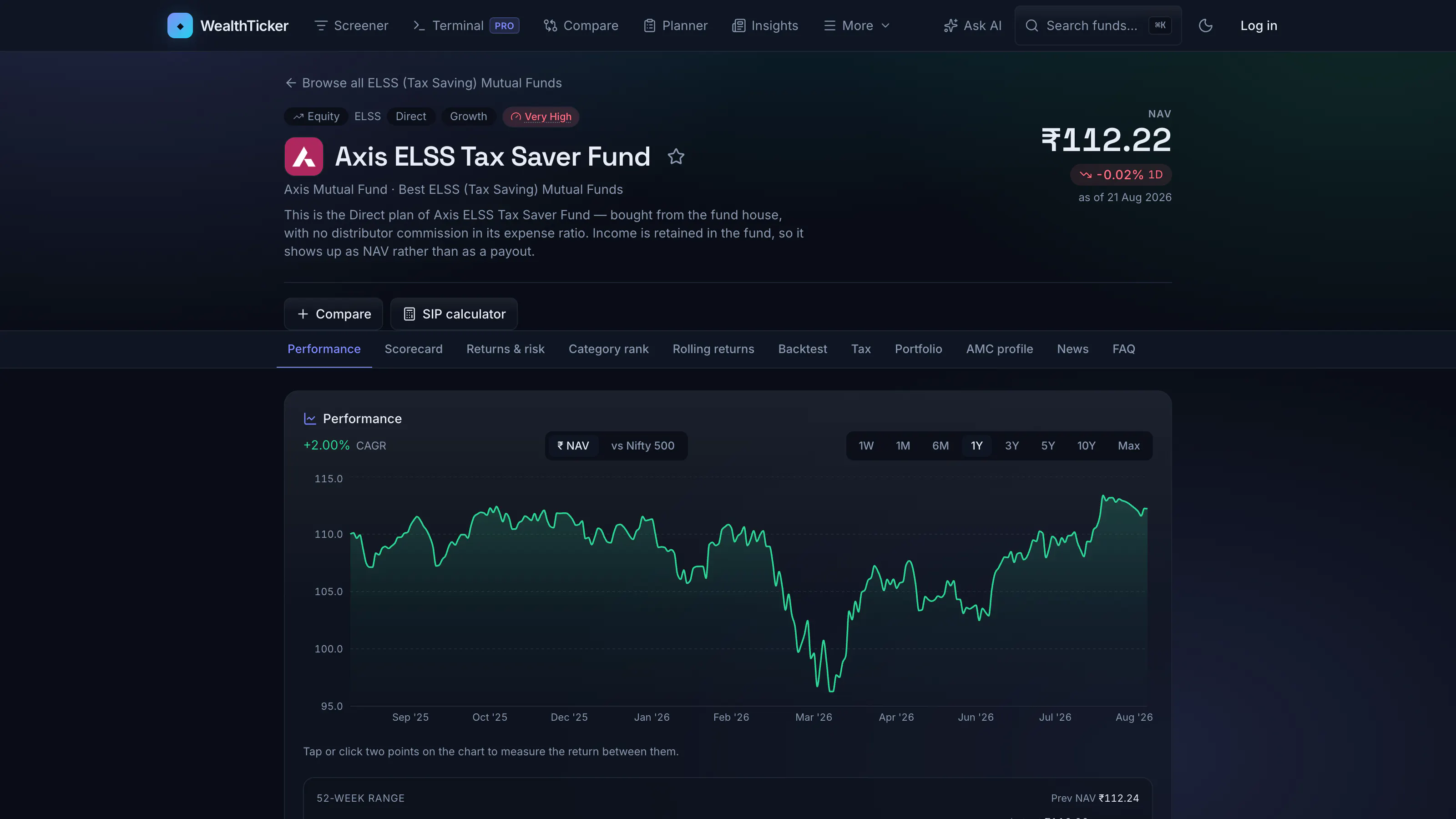Viewport: 1456px width, 819px height.
Task: Switch chart to vs Nifty 500
Action: (x=642, y=446)
